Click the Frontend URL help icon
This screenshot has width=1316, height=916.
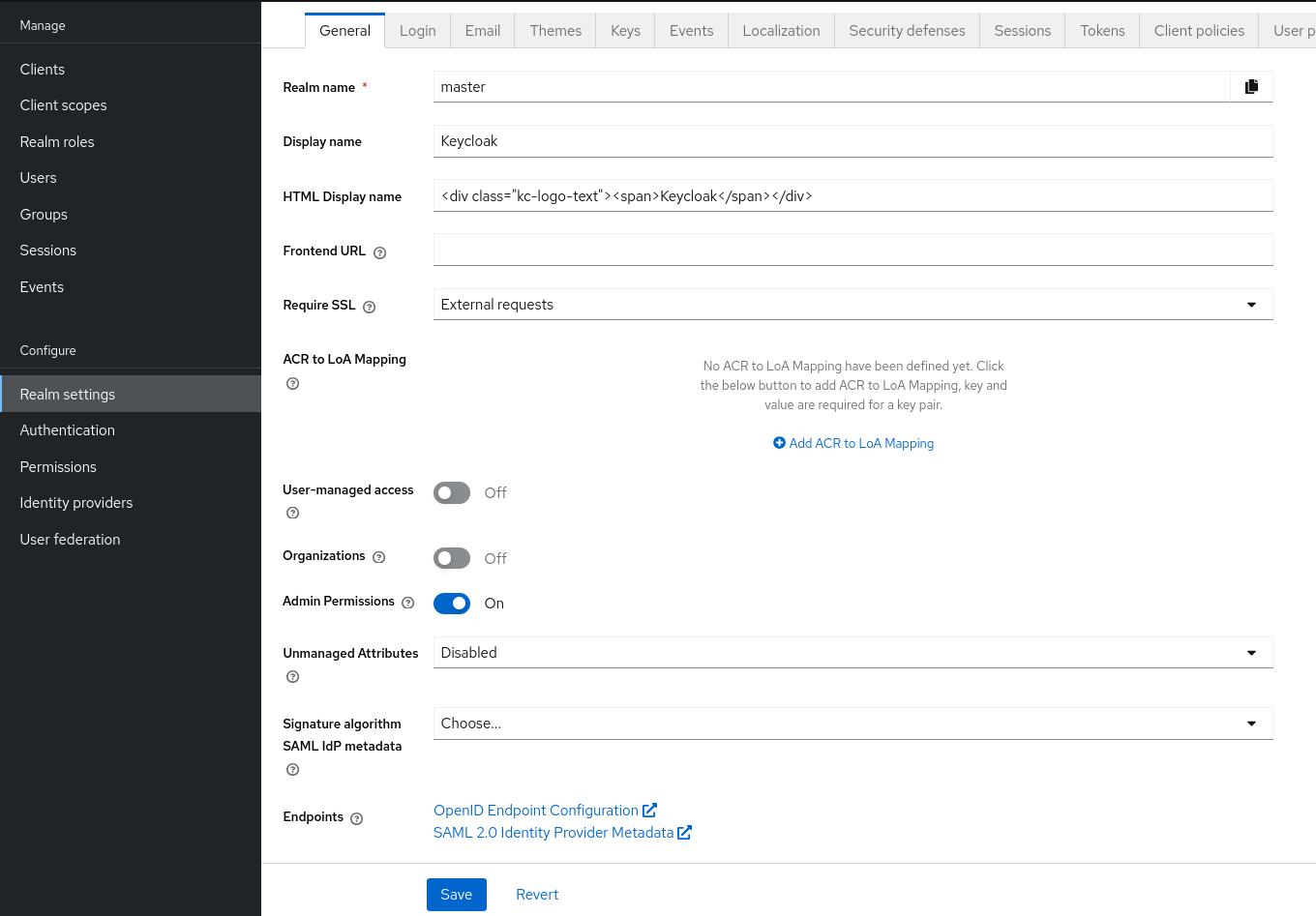[x=380, y=252]
